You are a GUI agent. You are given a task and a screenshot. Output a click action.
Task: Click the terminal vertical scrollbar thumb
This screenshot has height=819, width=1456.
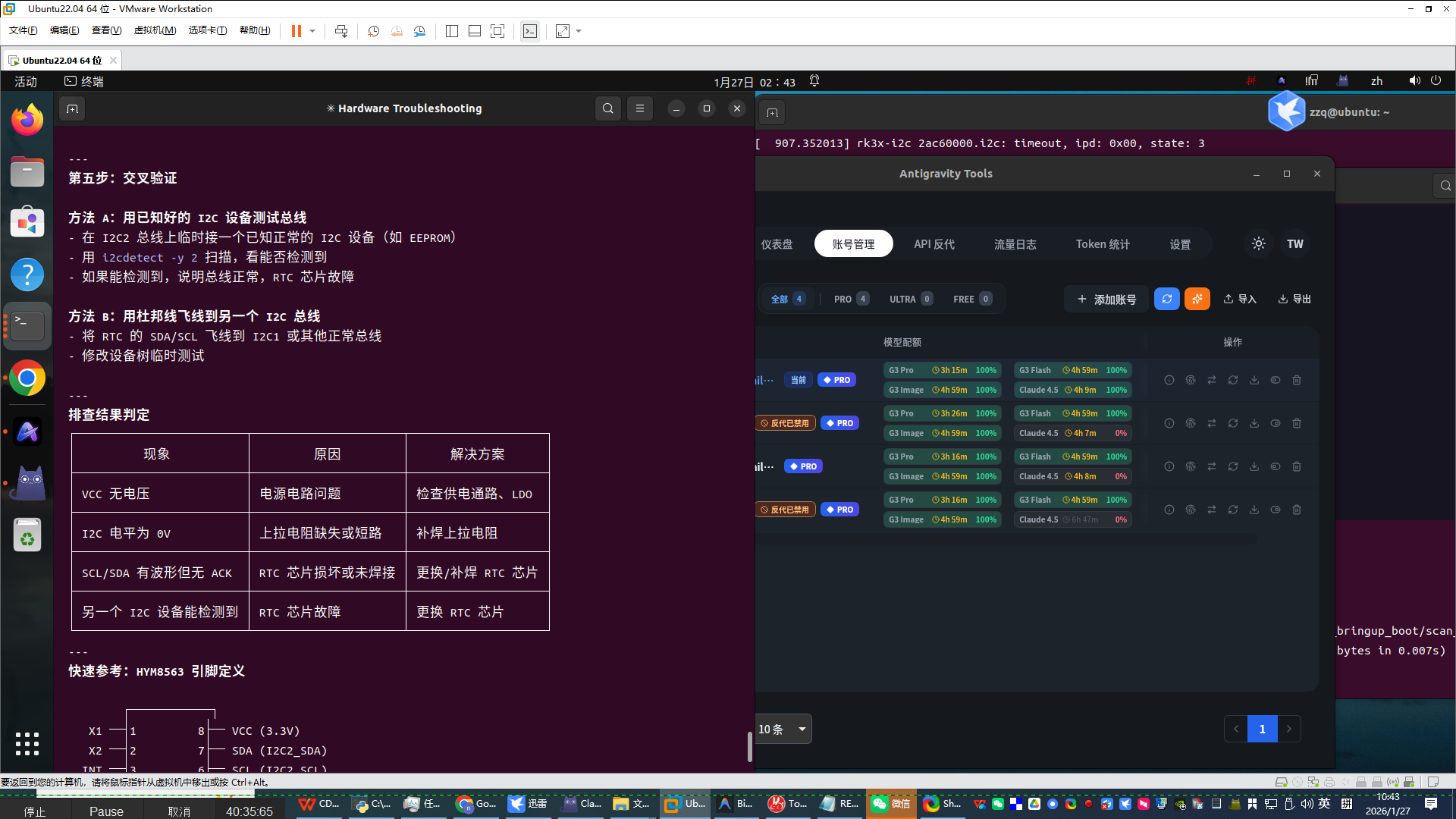pyautogui.click(x=749, y=747)
